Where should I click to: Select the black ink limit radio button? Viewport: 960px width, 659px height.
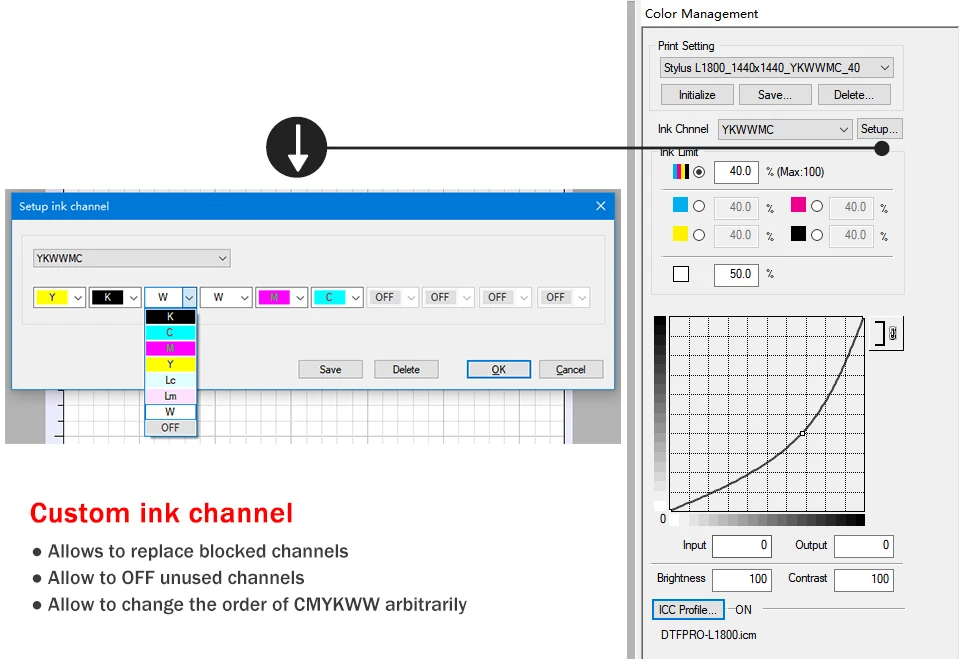817,235
